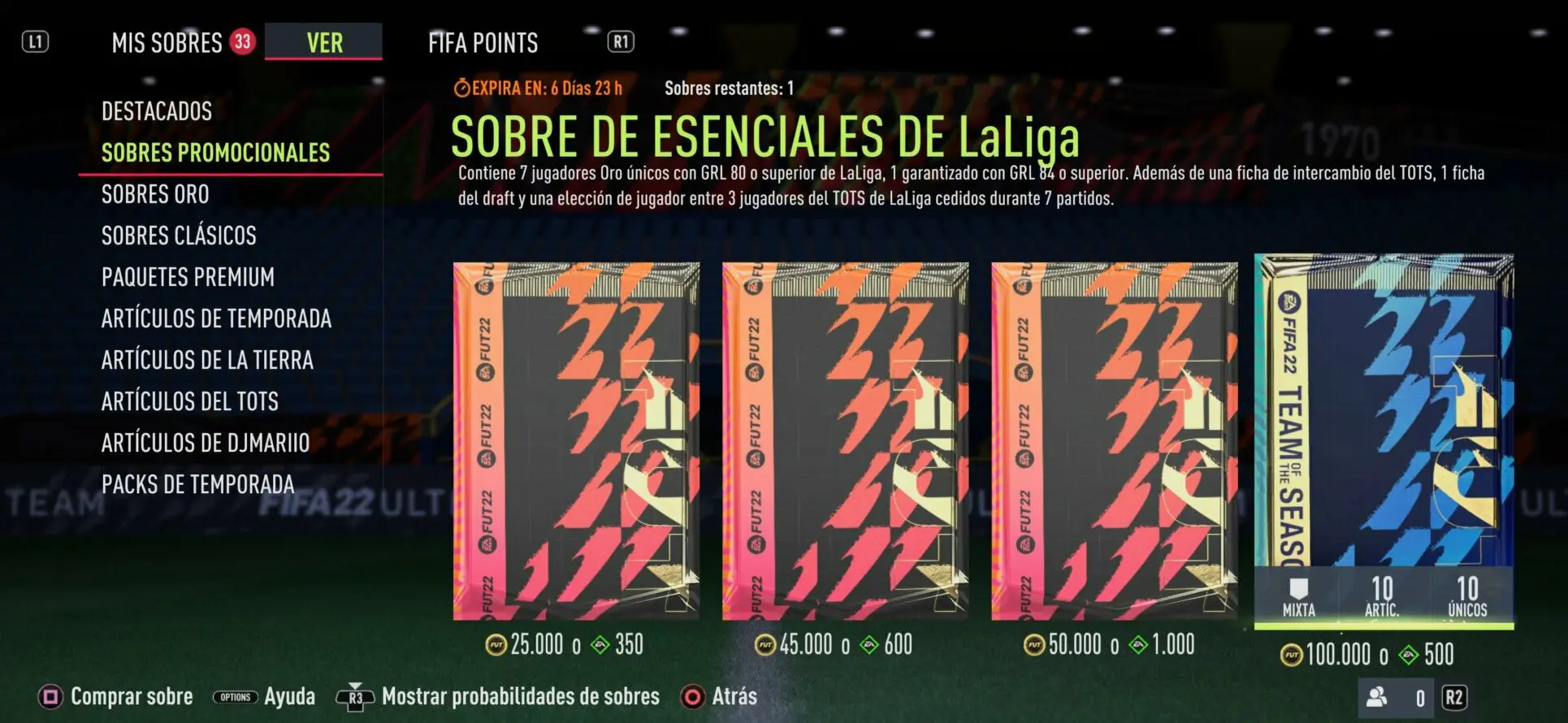The image size is (1568, 723).
Task: Switch to the FIFA POINTS tab
Action: pyautogui.click(x=483, y=42)
